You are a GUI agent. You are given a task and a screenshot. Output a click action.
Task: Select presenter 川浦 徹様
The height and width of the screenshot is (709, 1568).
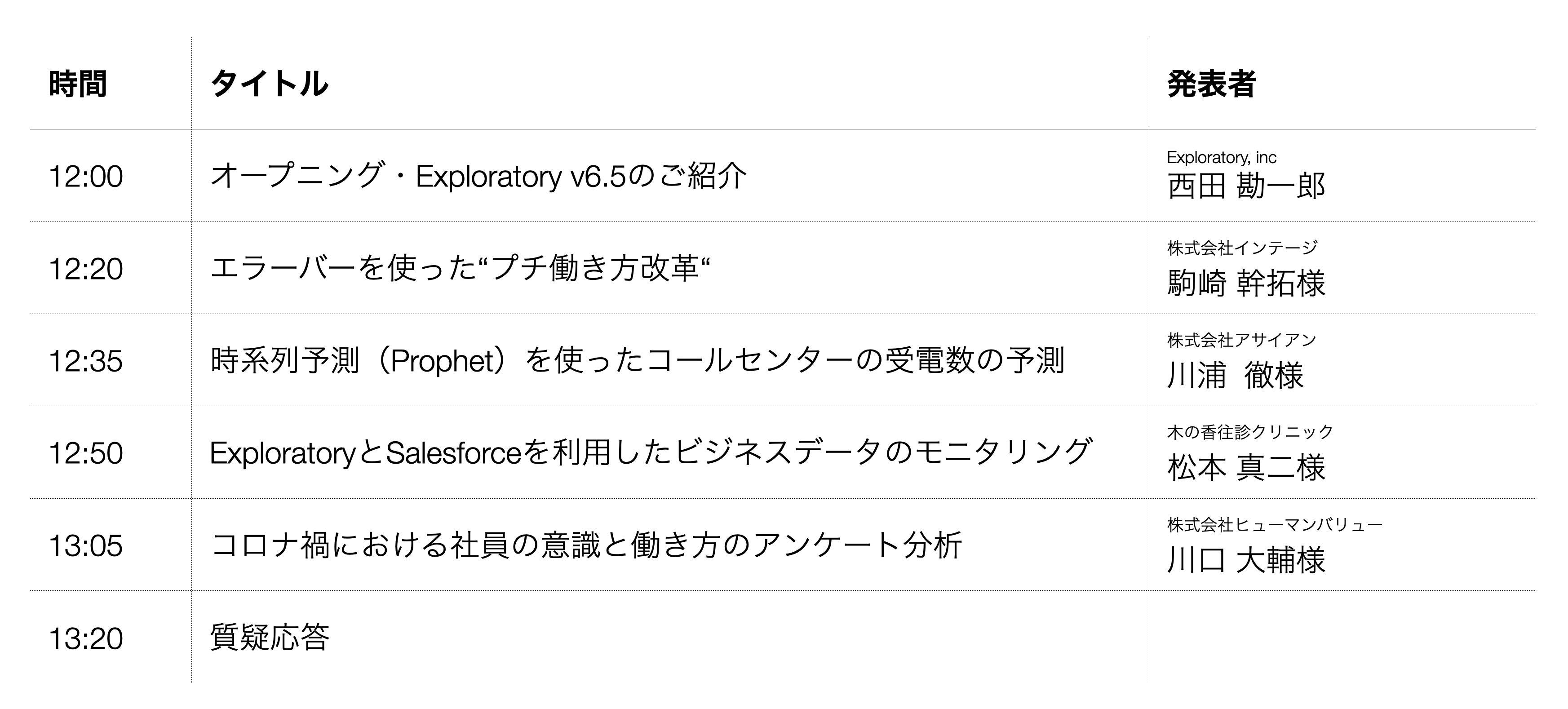coord(1235,375)
